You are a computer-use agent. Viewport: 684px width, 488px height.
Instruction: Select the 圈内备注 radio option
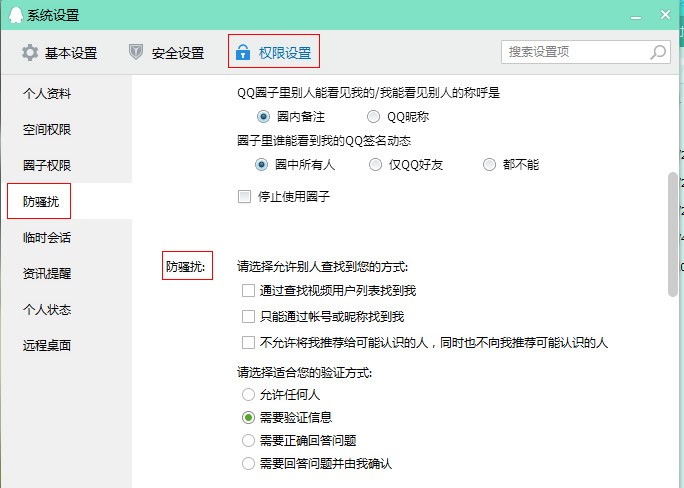click(263, 117)
